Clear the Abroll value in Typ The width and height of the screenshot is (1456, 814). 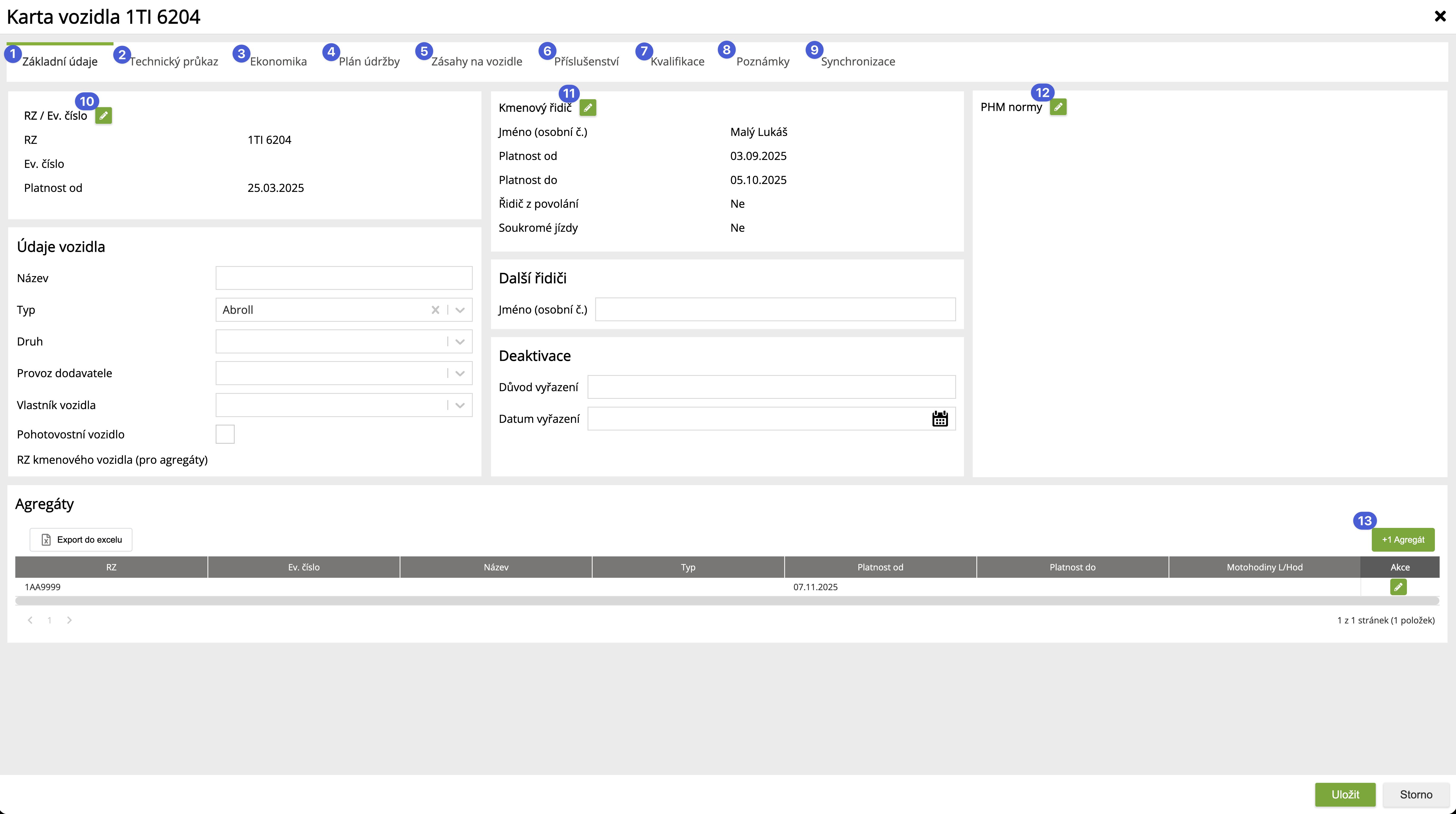pos(435,310)
